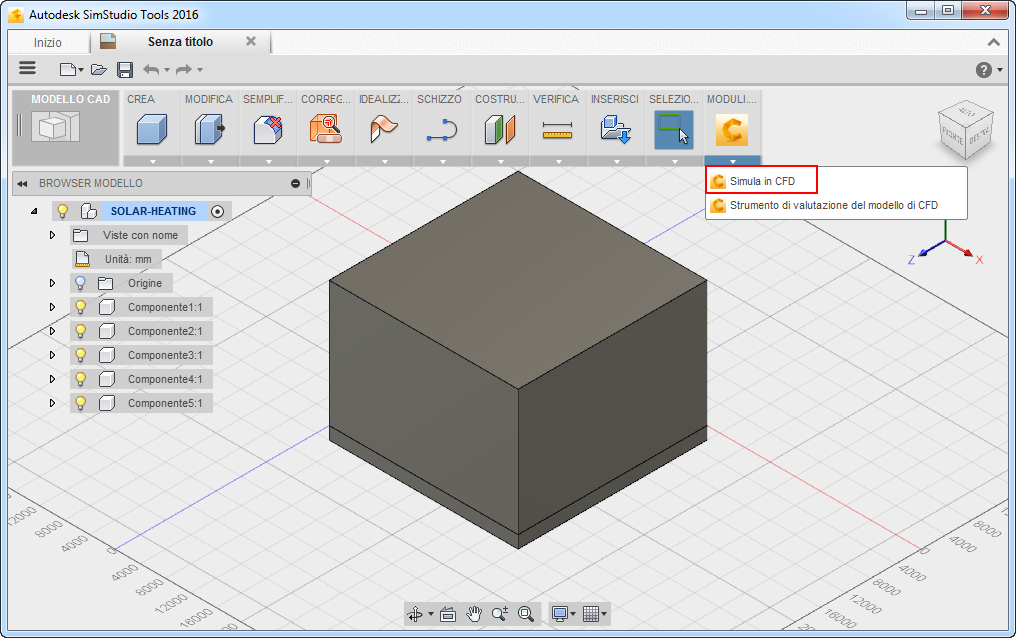Activate the Zoom tool with plus-minus
Screen dimensions: 1016x638
click(x=500, y=614)
